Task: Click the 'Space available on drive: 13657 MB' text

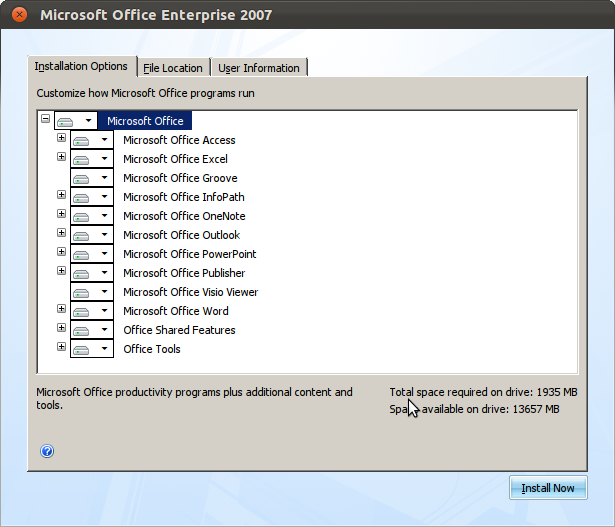Action: (x=474, y=409)
